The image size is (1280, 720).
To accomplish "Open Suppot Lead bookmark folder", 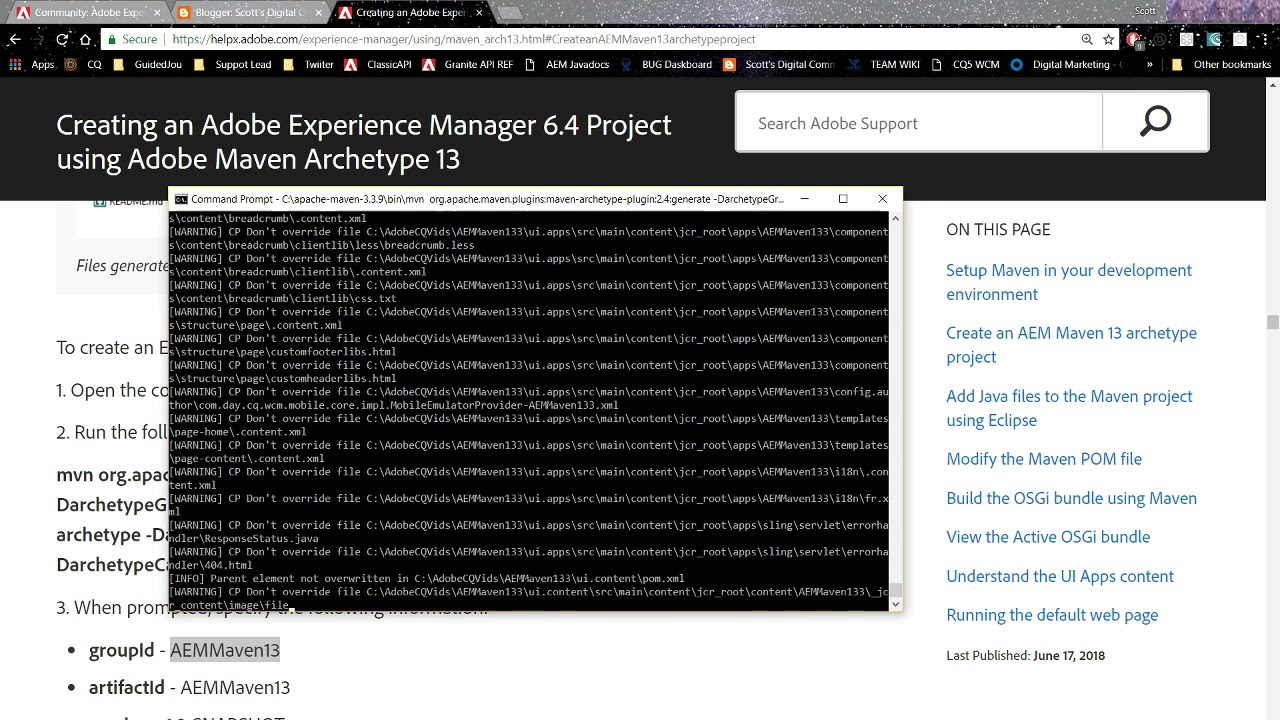I will pos(232,64).
